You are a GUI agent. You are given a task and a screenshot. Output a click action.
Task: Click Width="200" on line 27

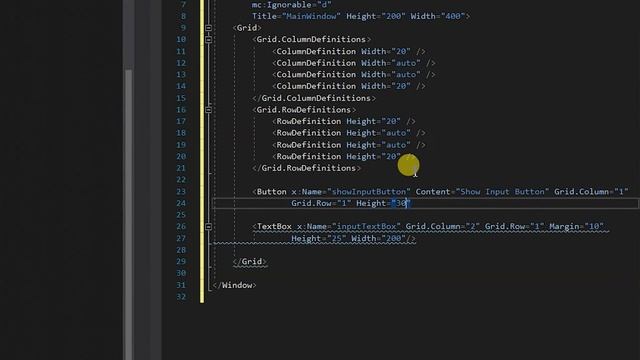(x=378, y=238)
